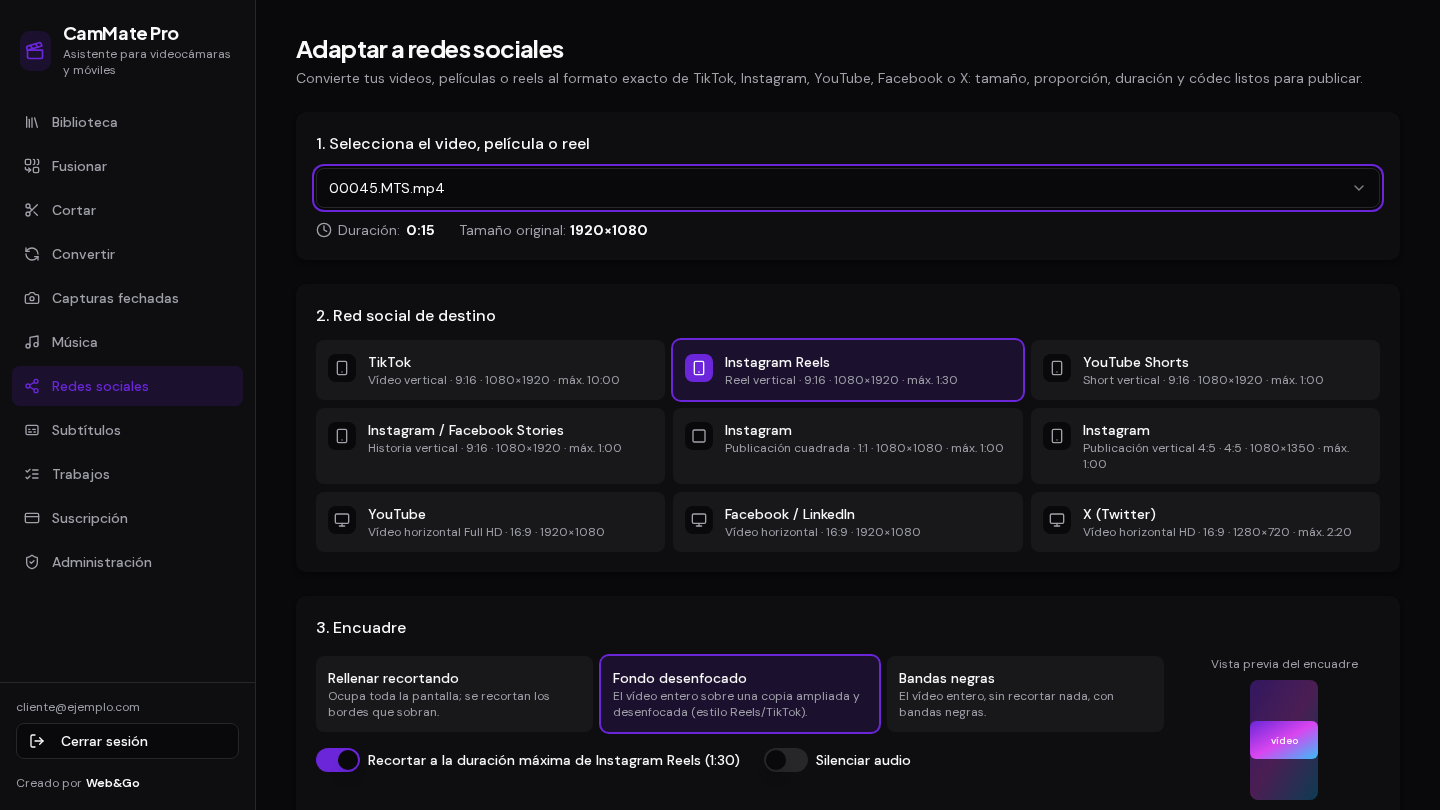Click the YouTube monitor icon
This screenshot has height=810, width=1440.
tap(342, 520)
